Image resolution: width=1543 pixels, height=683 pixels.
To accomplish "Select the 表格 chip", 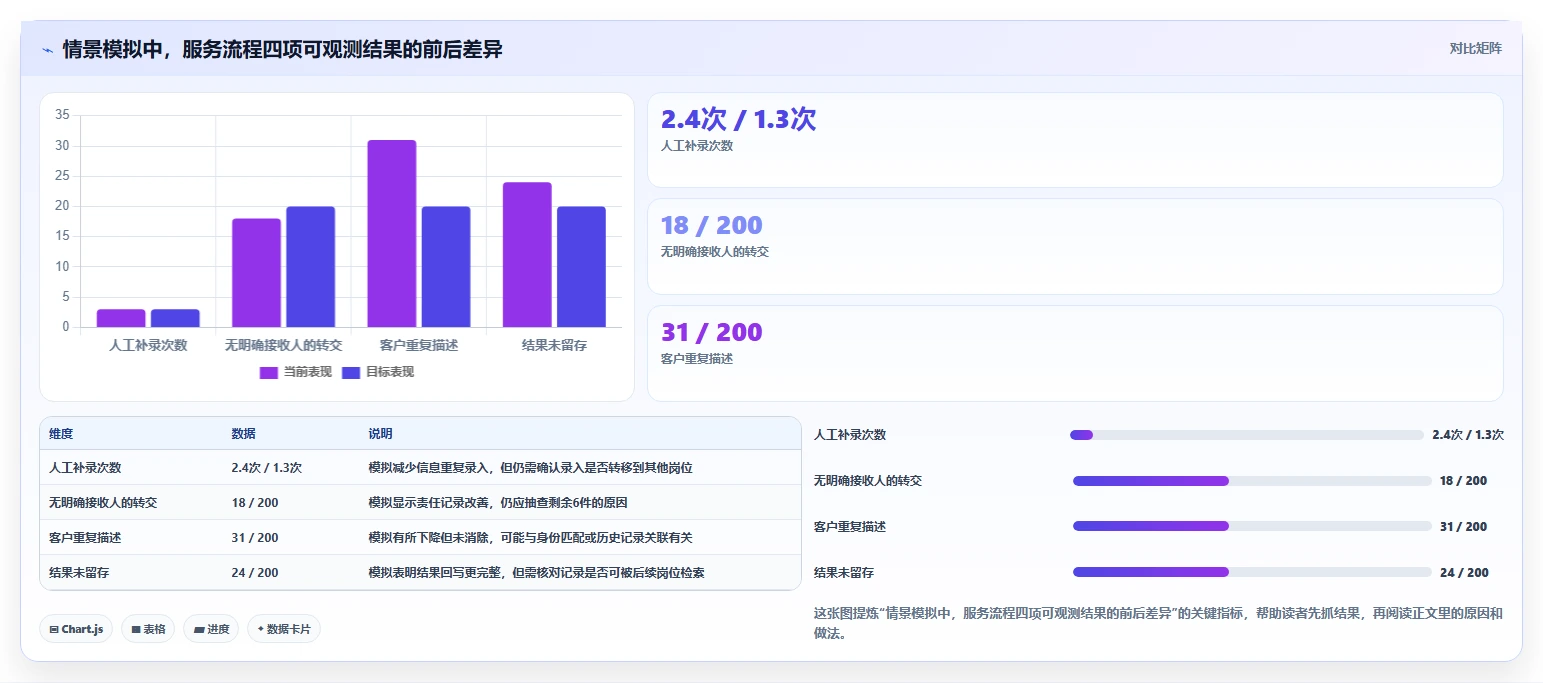I will (149, 629).
